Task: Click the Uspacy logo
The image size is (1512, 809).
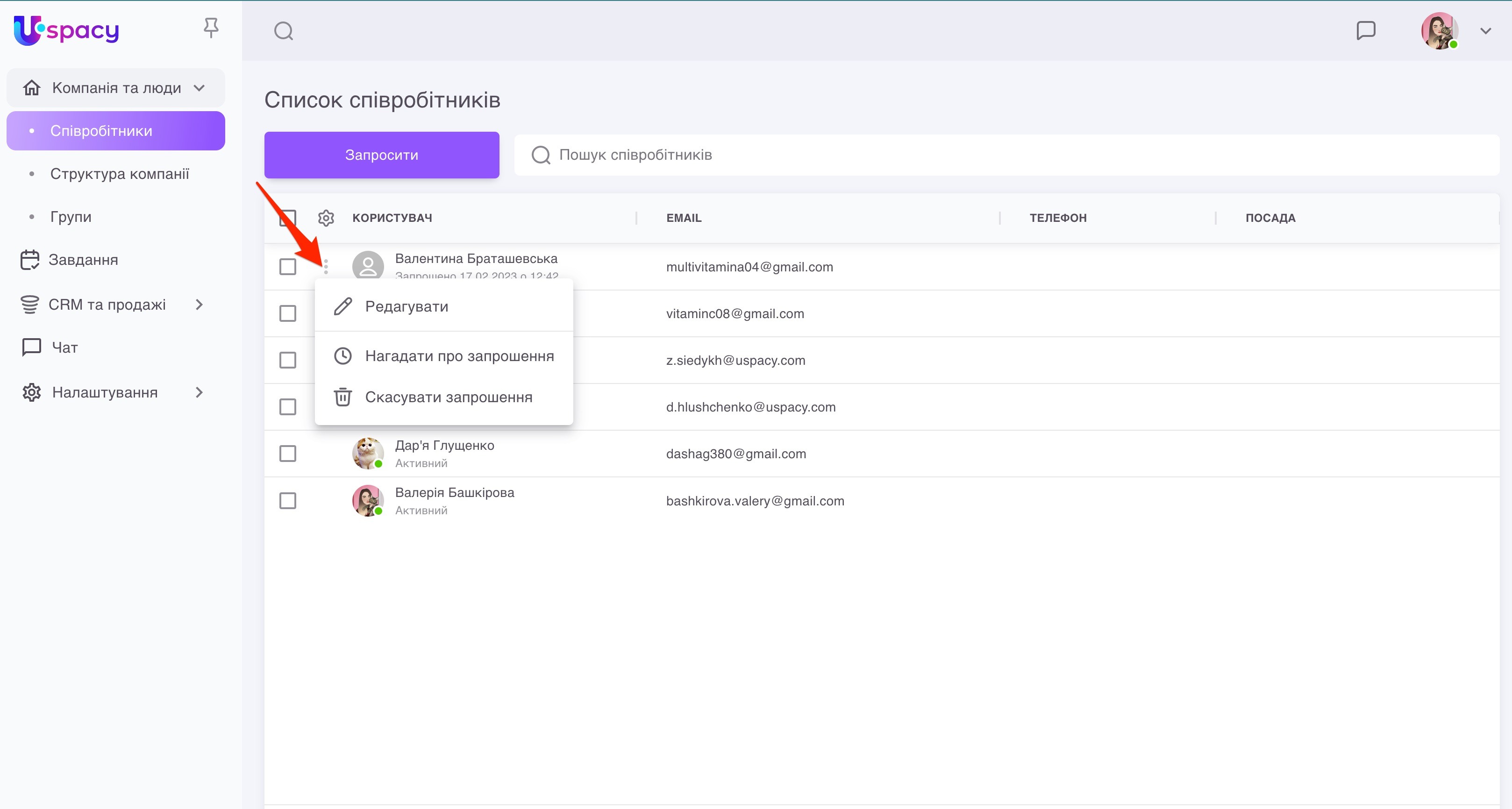Action: coord(66,30)
